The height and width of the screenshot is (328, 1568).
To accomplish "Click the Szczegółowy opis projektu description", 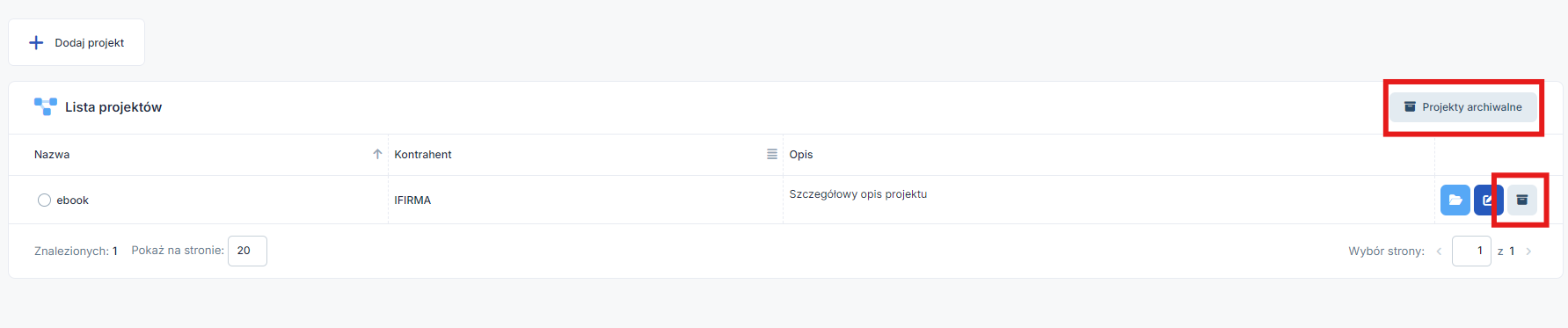I will [x=858, y=194].
